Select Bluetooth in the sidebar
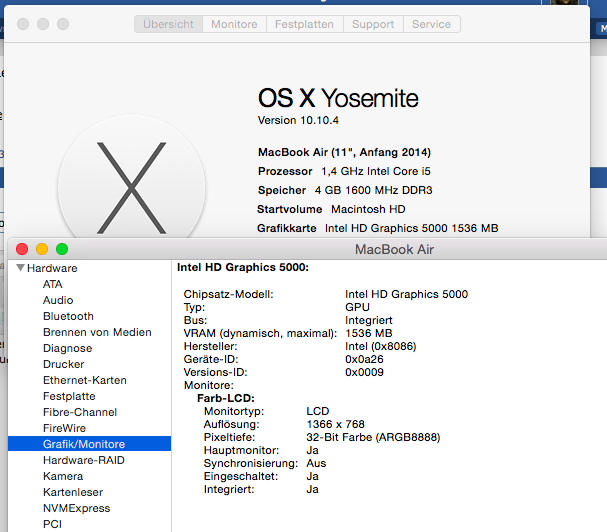This screenshot has height=532, width=607. [68, 316]
